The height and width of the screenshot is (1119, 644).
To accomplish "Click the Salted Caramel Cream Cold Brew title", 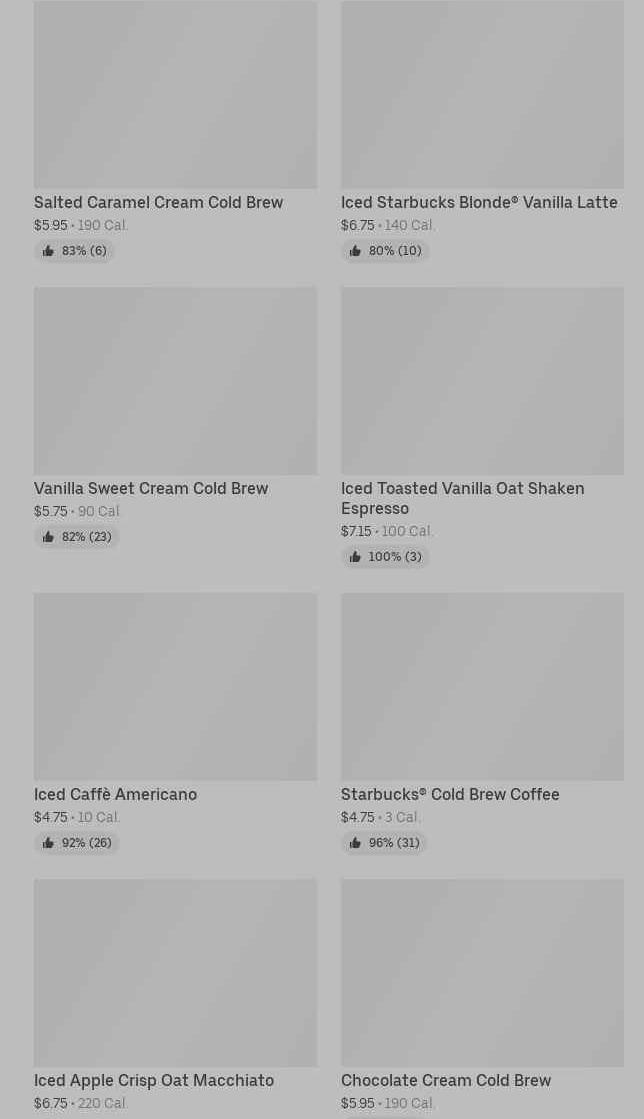I will tap(158, 203).
